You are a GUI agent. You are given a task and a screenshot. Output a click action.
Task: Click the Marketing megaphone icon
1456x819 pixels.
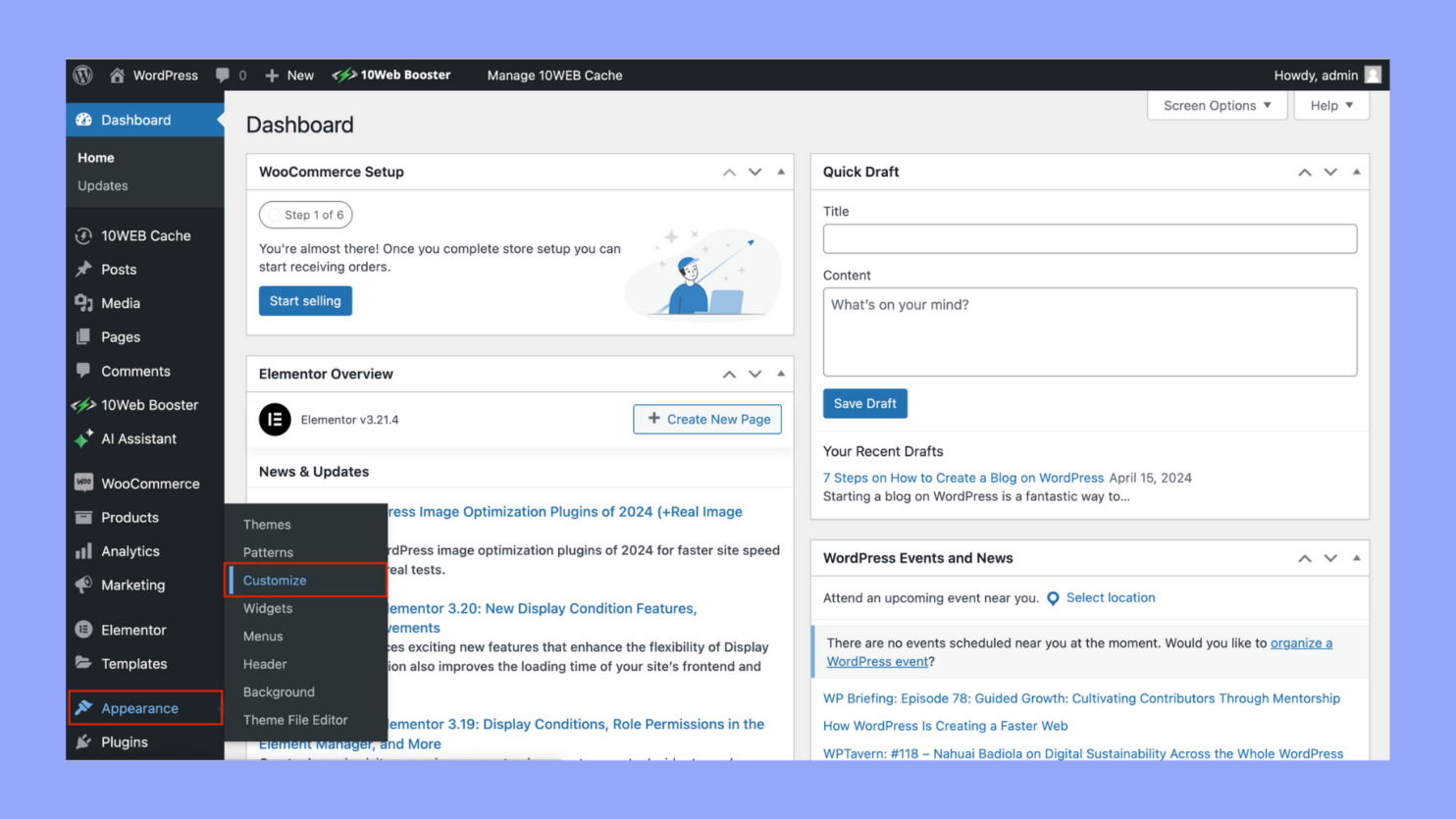pos(83,585)
